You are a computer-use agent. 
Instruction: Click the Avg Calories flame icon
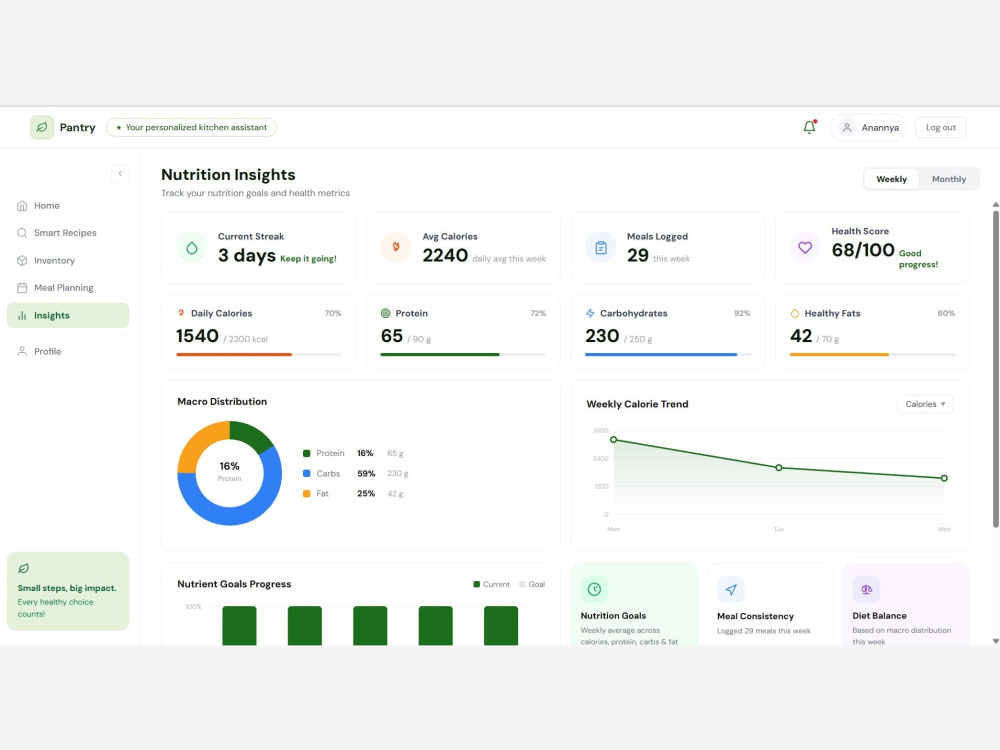[x=396, y=247]
